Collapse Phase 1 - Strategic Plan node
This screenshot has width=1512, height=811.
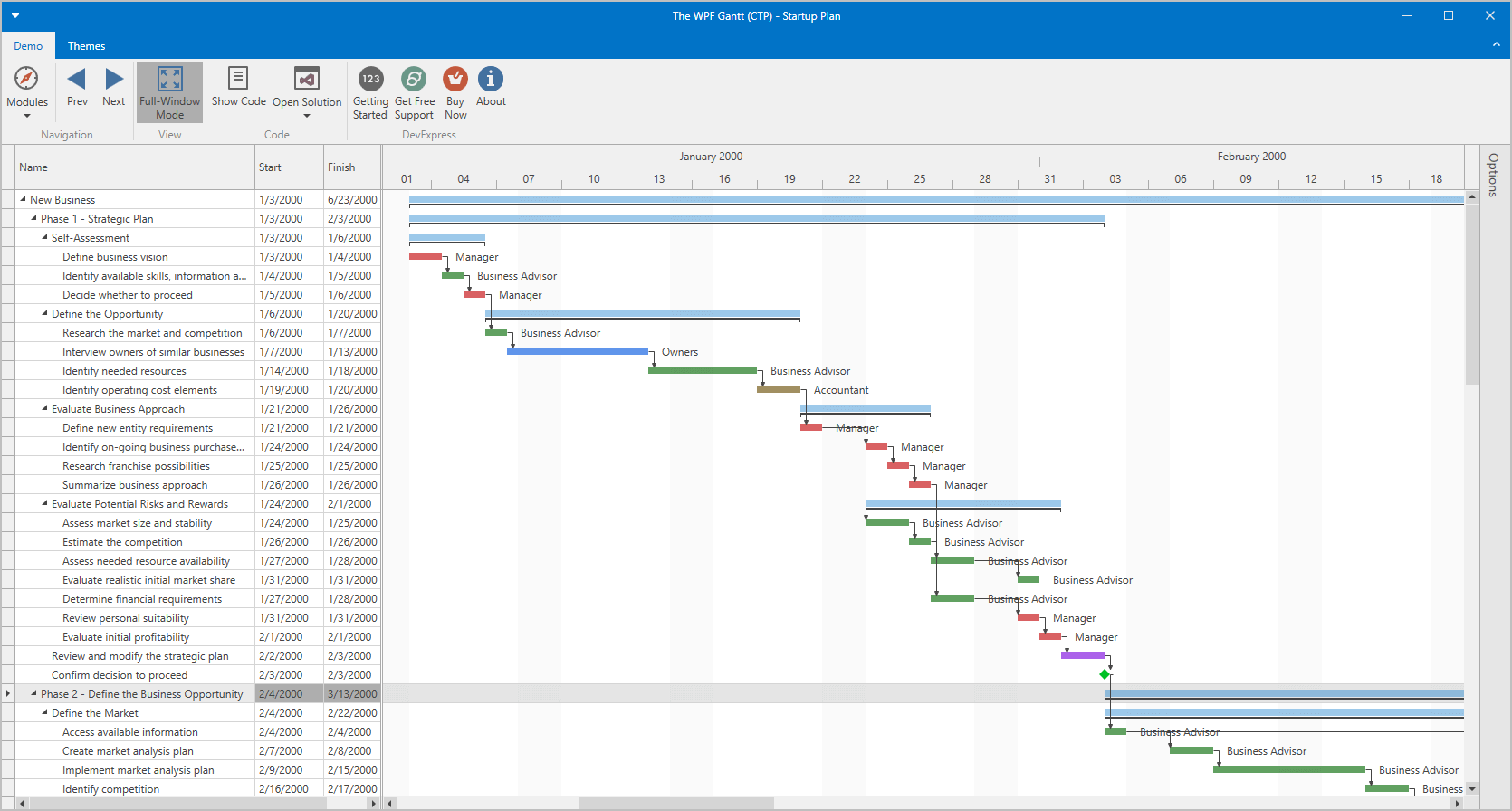coord(34,218)
